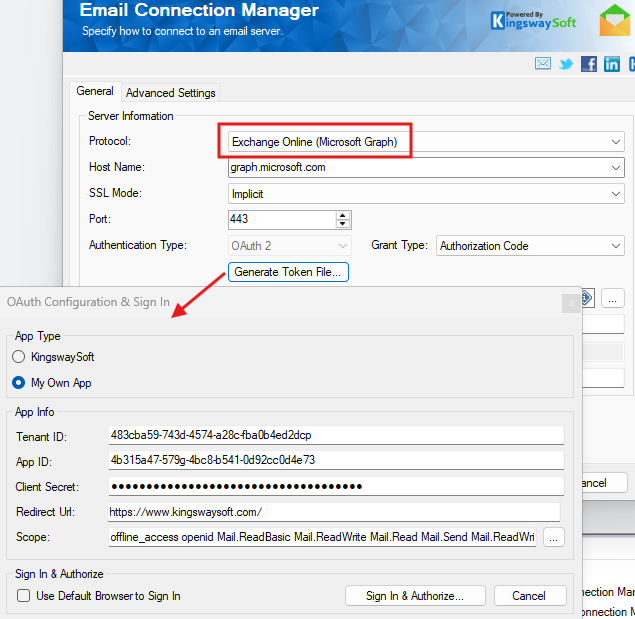The width and height of the screenshot is (635, 619).
Task: Switch to the Advanced Settings tab
Action: click(170, 93)
